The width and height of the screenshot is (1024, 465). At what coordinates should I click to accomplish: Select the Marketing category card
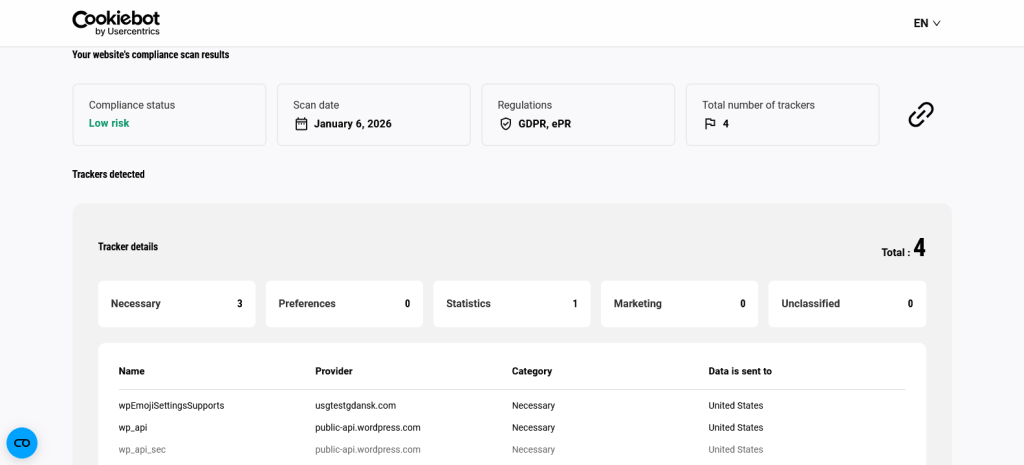(x=679, y=304)
